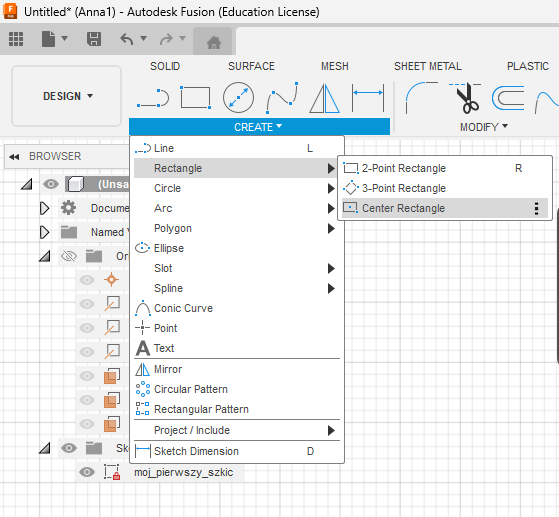This screenshot has width=559, height=517.
Task: Expand the Named Views node
Action: (44, 232)
